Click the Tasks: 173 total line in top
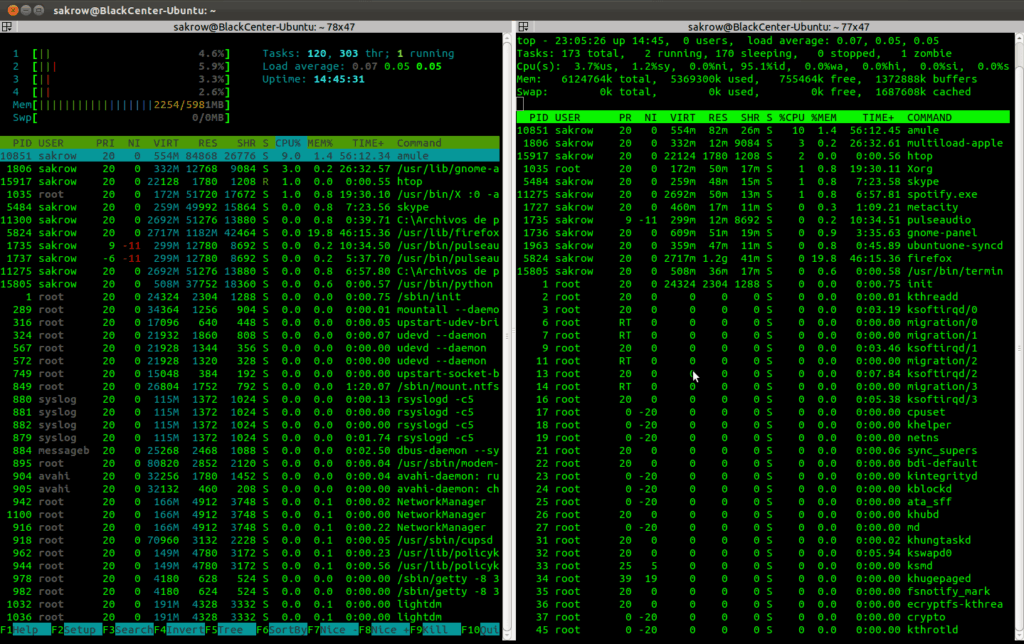This screenshot has width=1024, height=644. point(734,54)
